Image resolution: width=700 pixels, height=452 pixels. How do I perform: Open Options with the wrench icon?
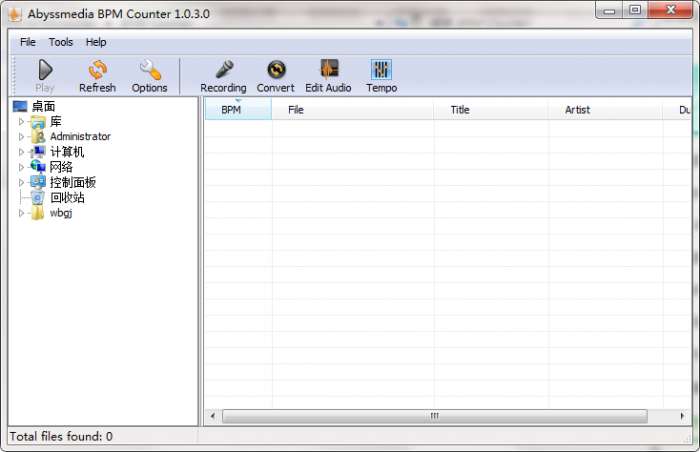coord(150,70)
